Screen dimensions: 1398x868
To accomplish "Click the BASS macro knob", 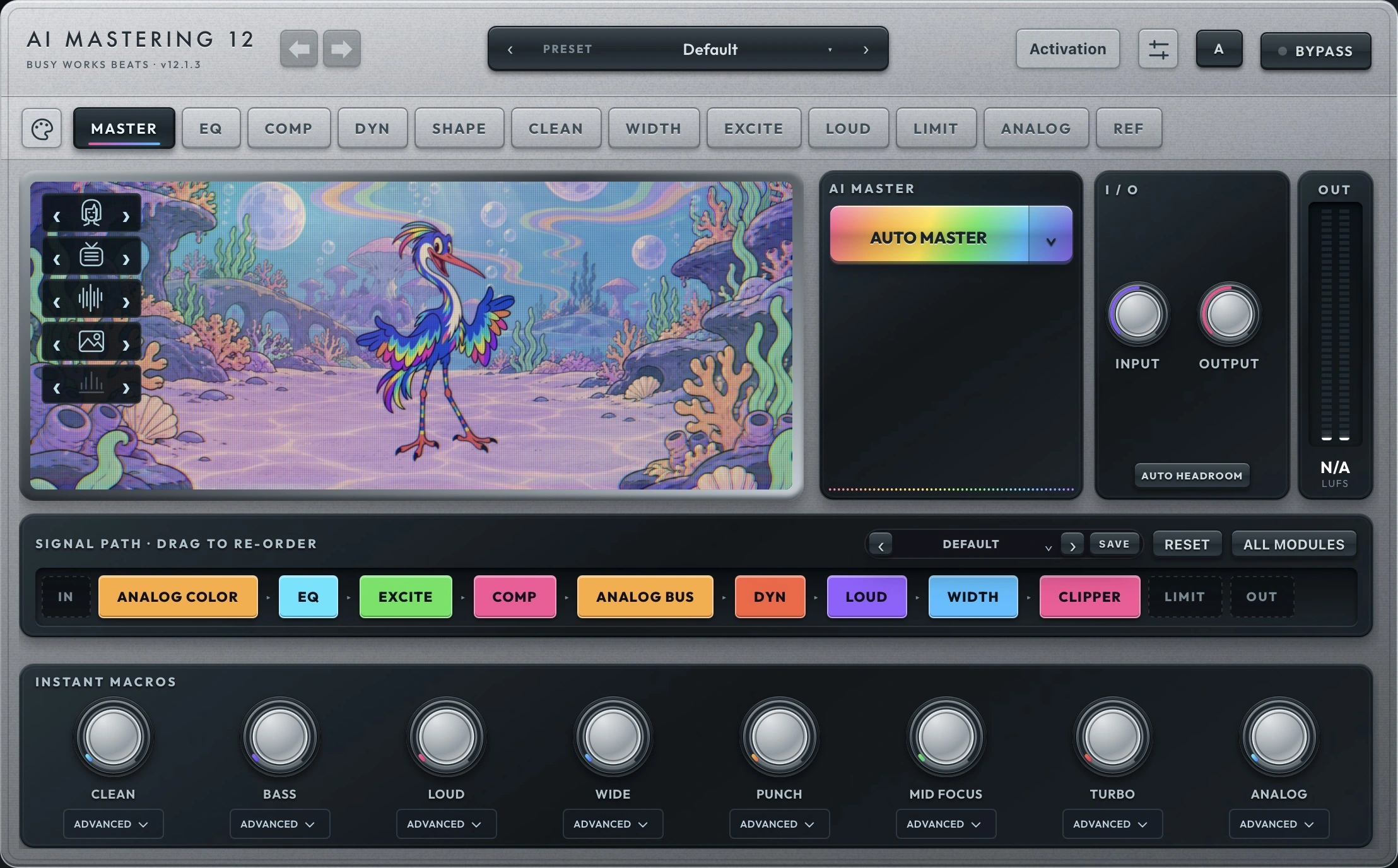I will point(279,737).
